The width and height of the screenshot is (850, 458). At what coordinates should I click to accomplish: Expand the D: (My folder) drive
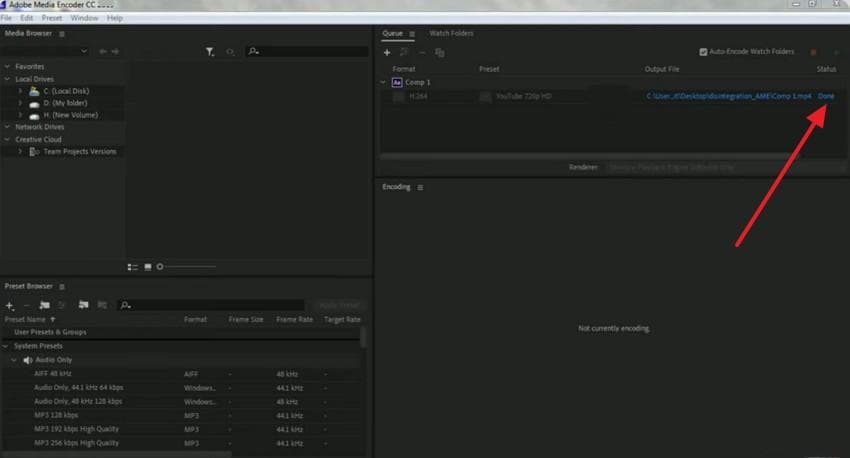pyautogui.click(x=21, y=103)
